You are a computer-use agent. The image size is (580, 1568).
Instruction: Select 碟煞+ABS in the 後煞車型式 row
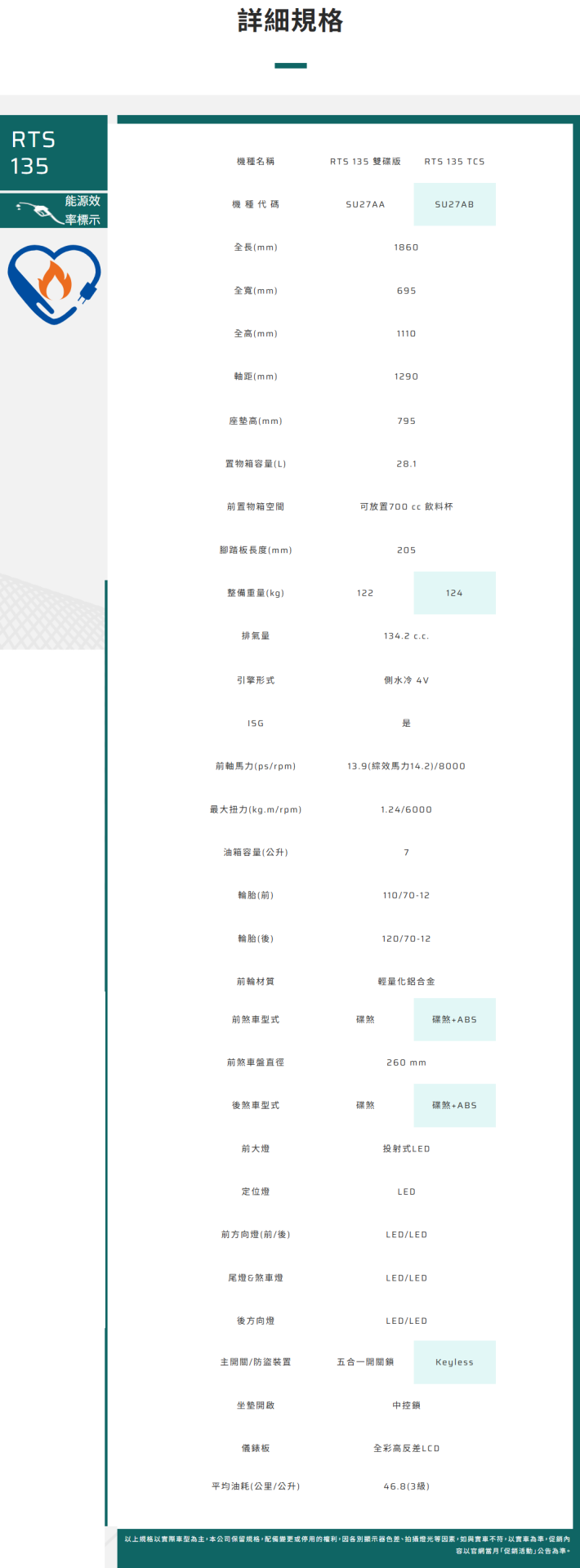pos(454,1105)
